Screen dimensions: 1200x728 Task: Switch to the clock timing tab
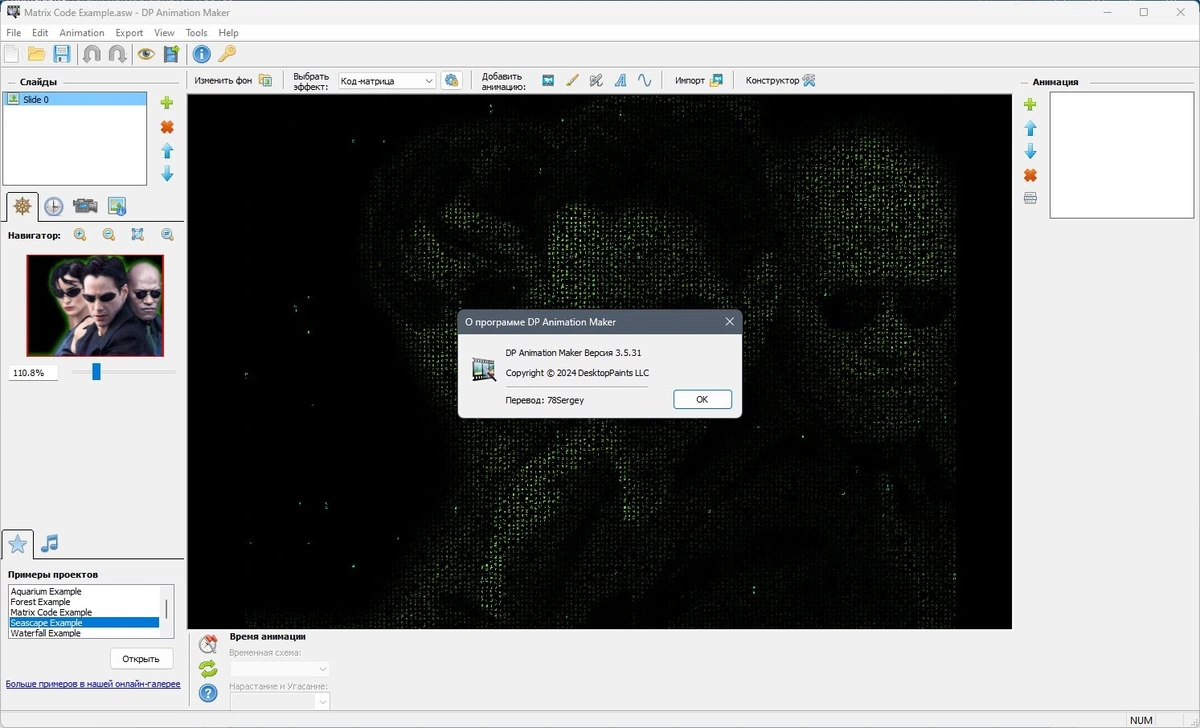tap(54, 207)
